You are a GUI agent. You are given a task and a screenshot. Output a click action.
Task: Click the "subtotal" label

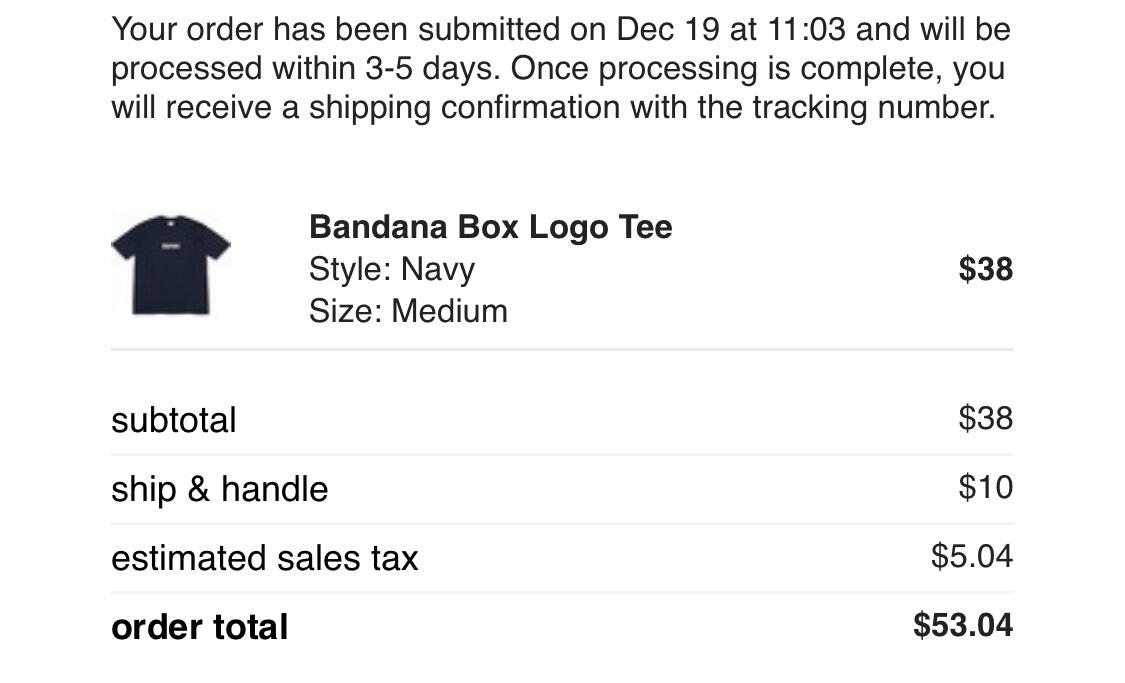click(x=174, y=420)
